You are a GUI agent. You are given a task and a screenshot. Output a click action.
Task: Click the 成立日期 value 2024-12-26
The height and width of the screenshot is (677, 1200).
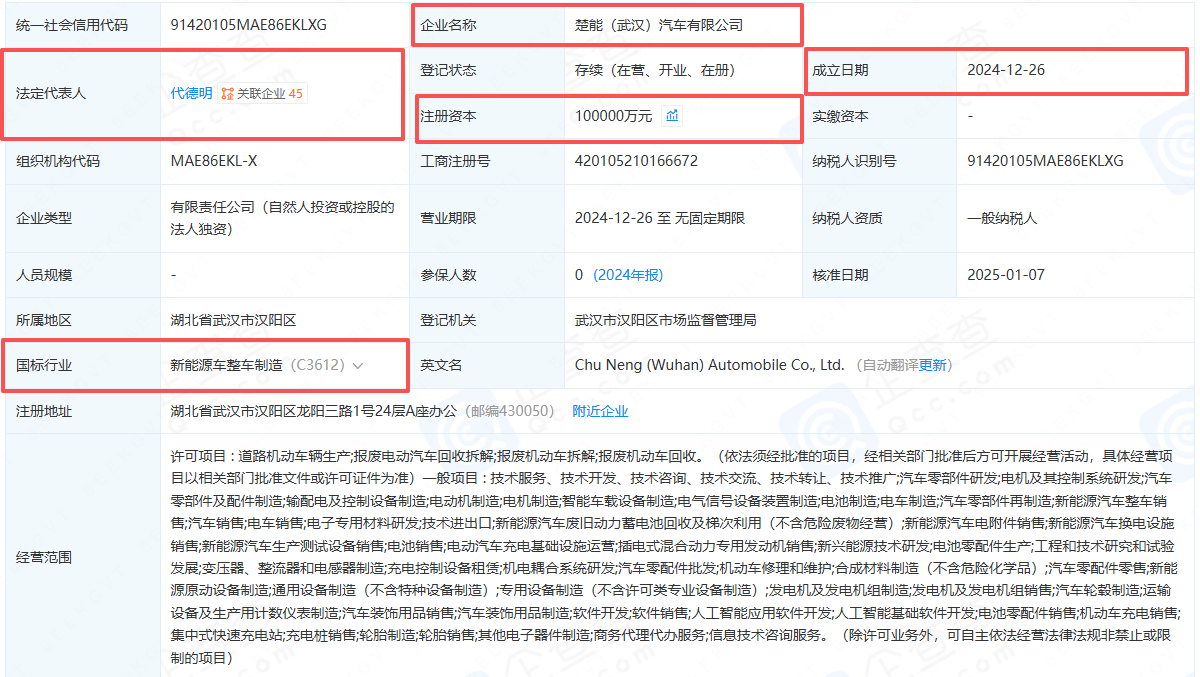click(1006, 70)
